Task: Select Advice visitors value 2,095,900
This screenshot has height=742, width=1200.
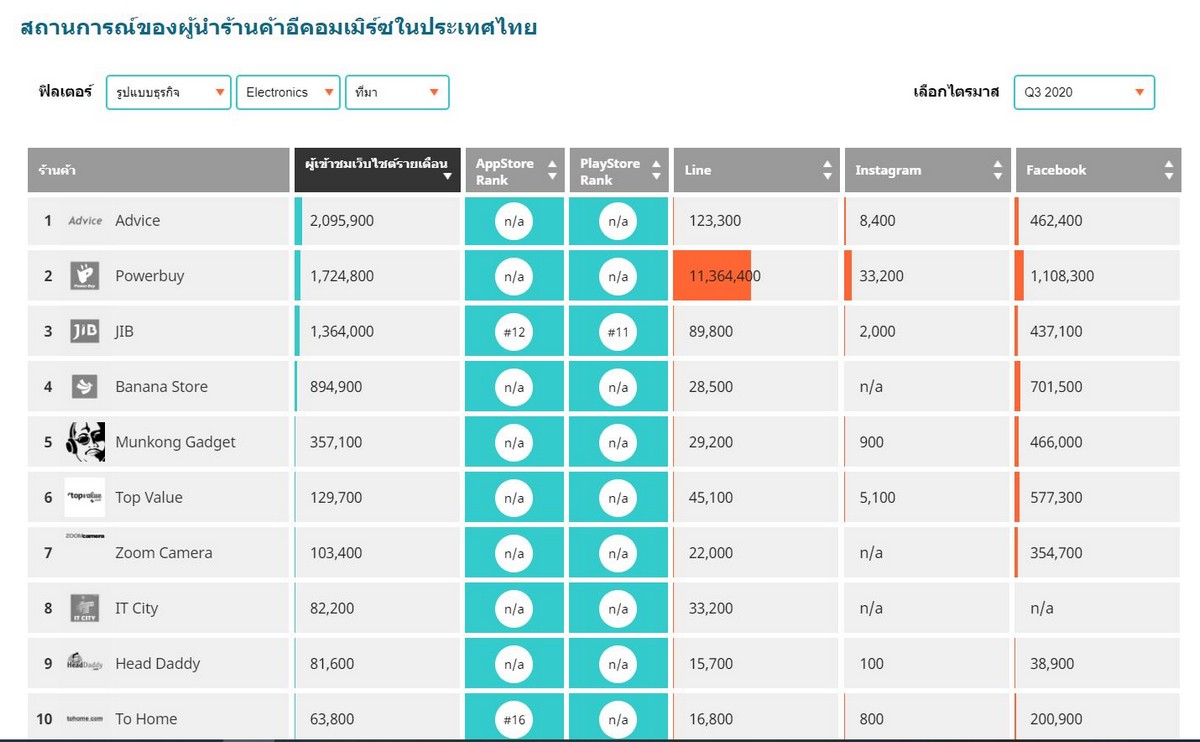Action: tap(342, 221)
